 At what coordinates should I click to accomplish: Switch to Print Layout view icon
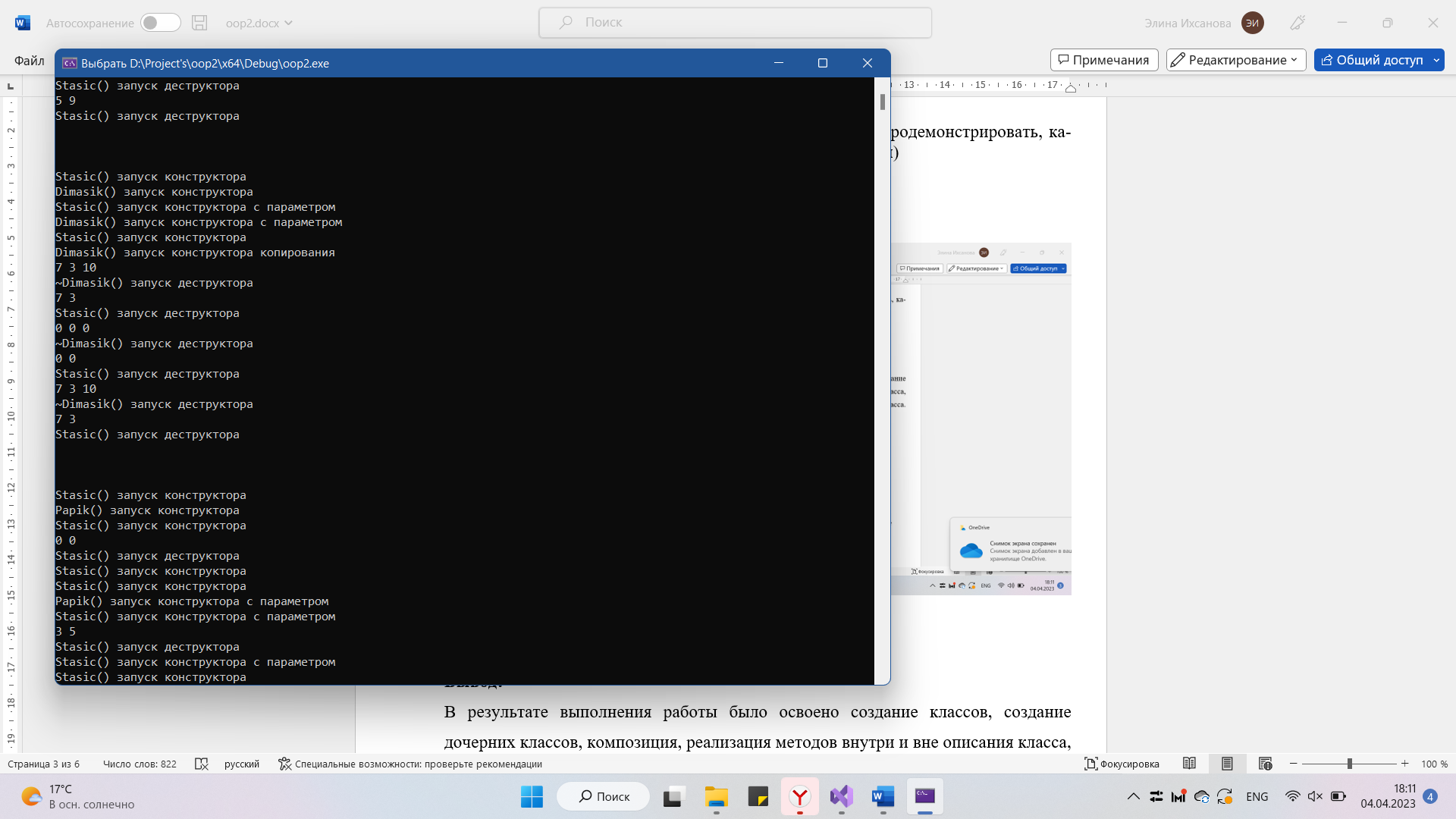[1227, 764]
